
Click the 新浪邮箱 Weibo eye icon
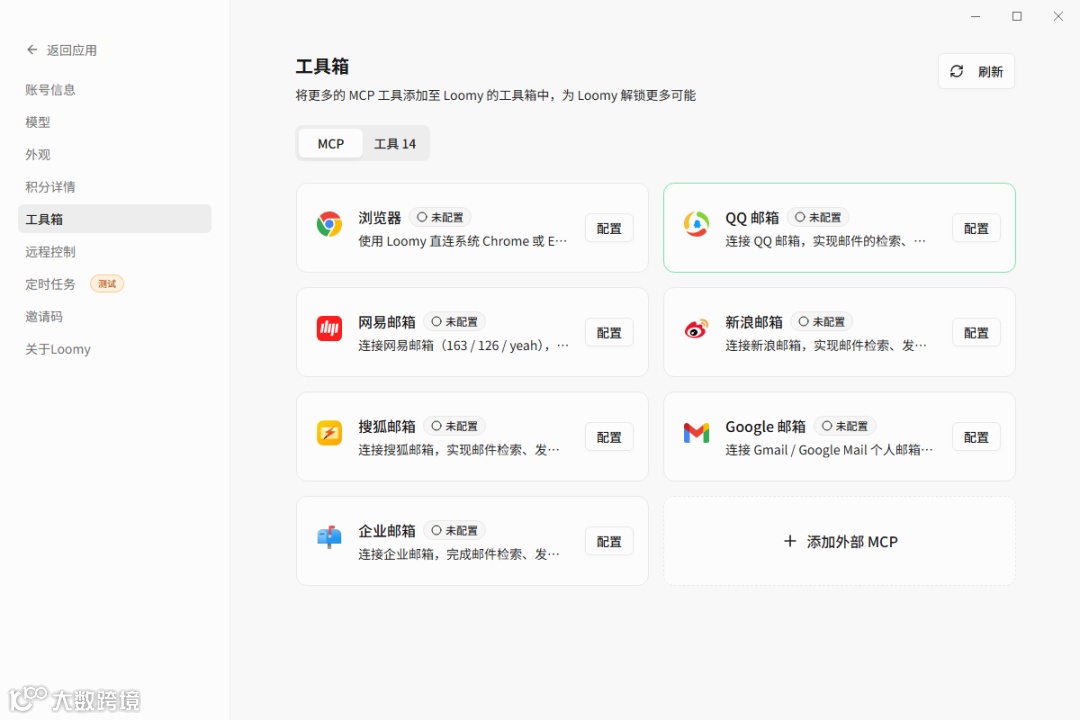[696, 329]
